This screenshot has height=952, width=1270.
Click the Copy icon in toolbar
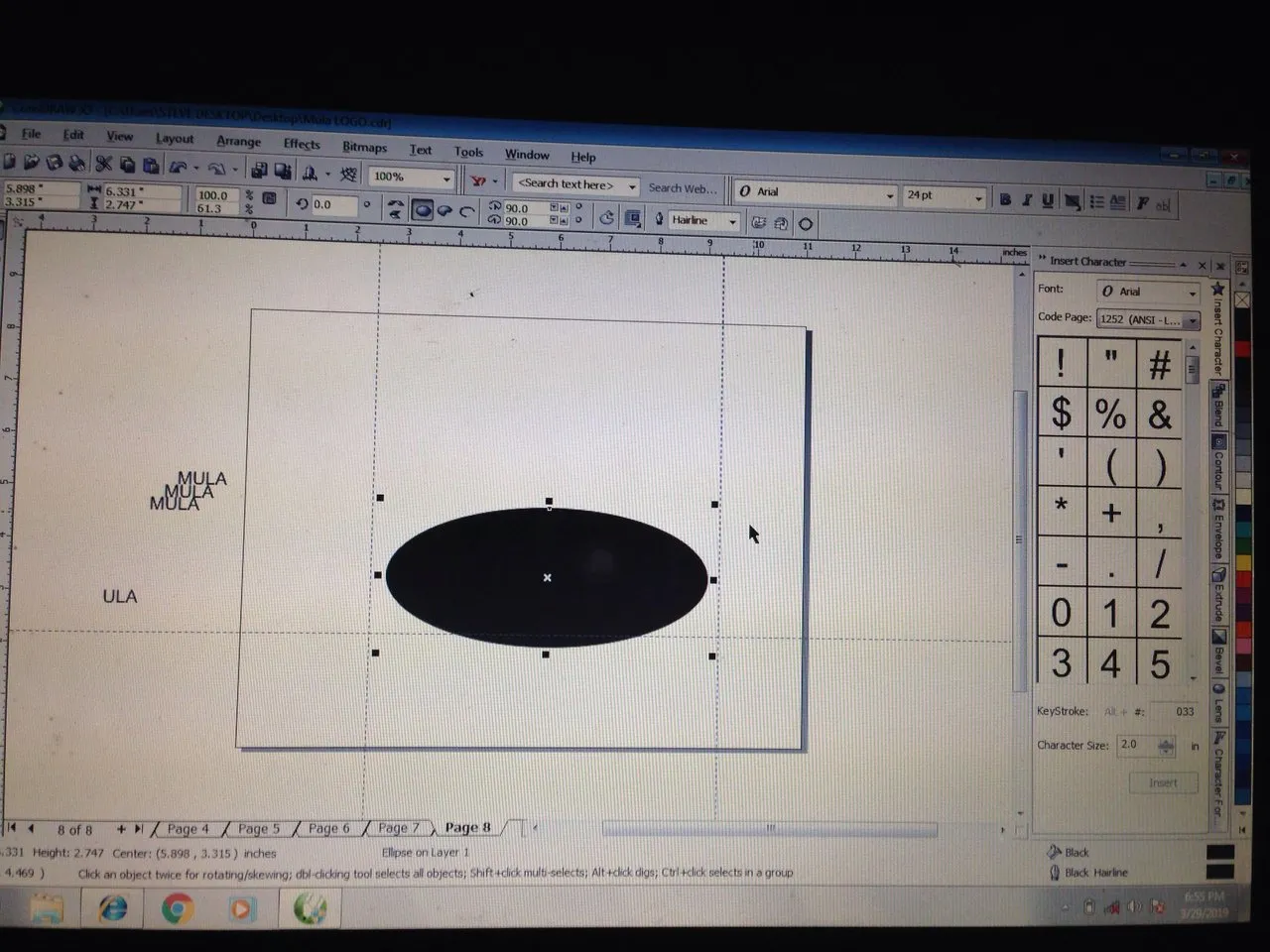point(127,165)
